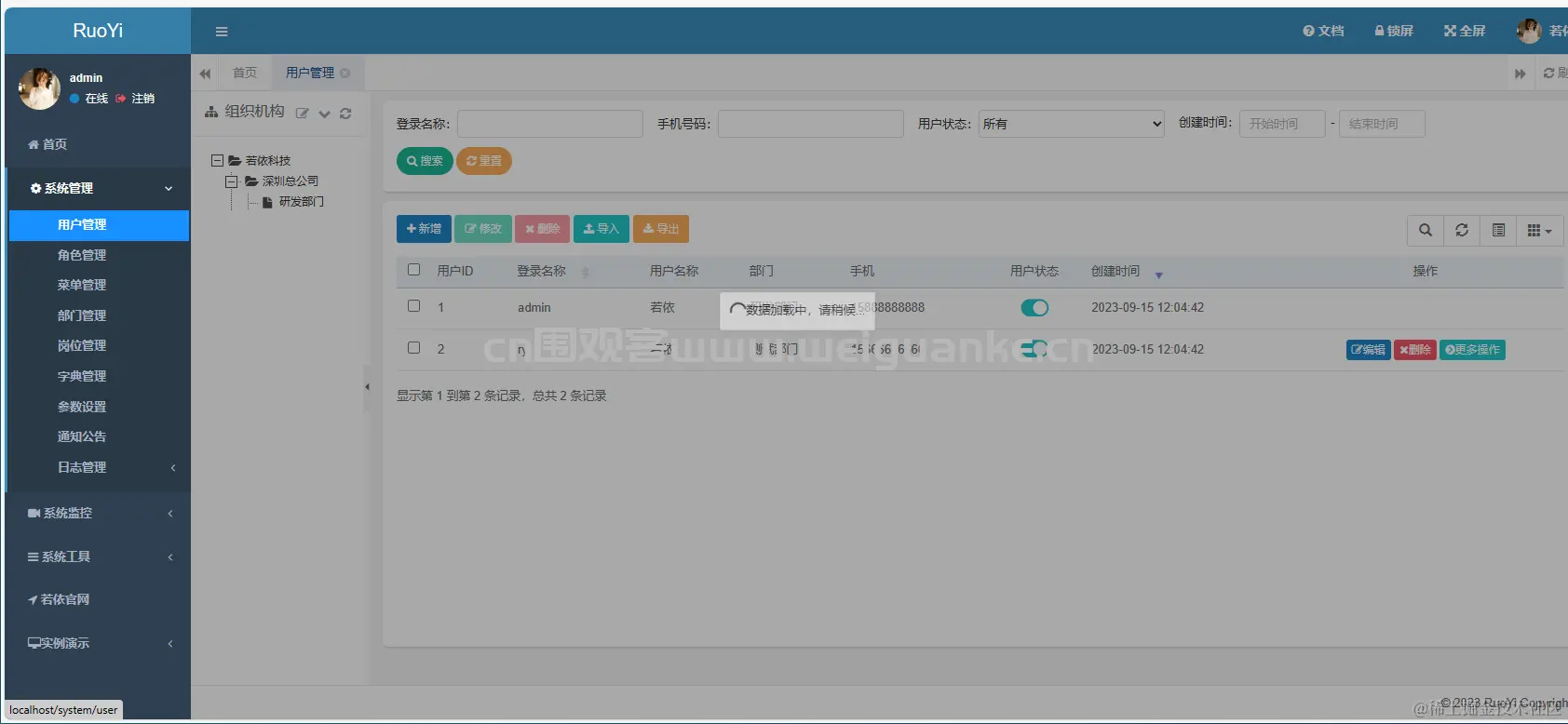This screenshot has height=724, width=1568.
Task: Click the 结束时间 date field
Action: tap(1382, 124)
